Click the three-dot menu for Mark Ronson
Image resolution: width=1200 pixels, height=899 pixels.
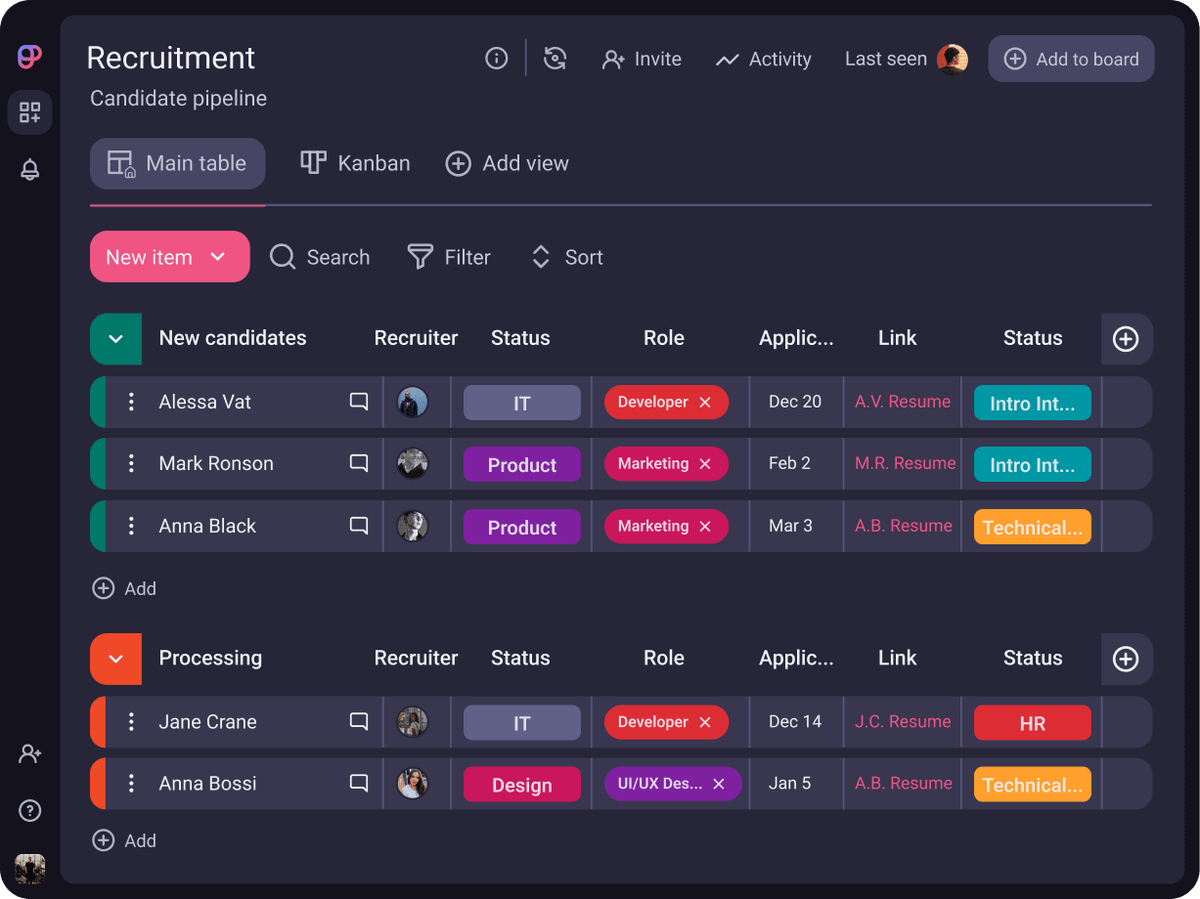131,464
